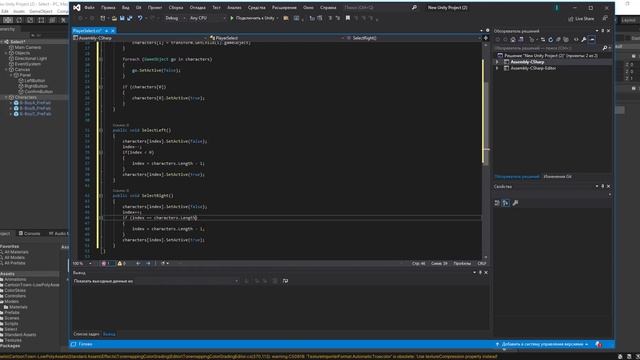Click the Visual Studio logo icon
This screenshot has width=640, height=360.
tap(76, 7)
